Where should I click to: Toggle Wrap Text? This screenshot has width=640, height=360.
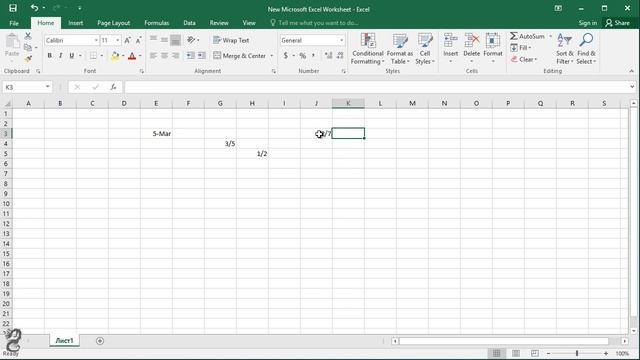pos(231,40)
